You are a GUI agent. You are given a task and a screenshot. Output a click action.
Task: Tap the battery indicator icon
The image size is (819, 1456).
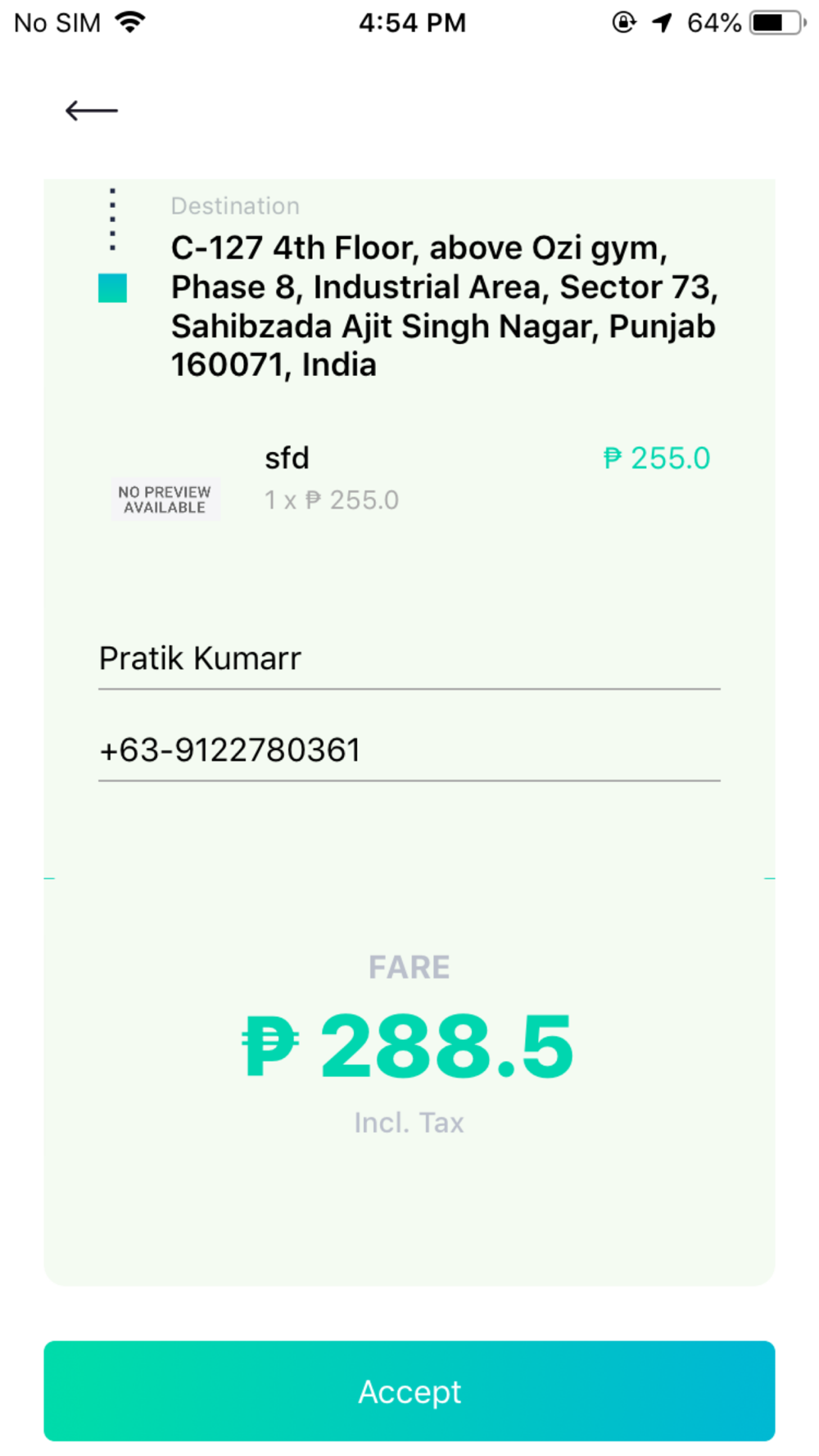coord(777,22)
